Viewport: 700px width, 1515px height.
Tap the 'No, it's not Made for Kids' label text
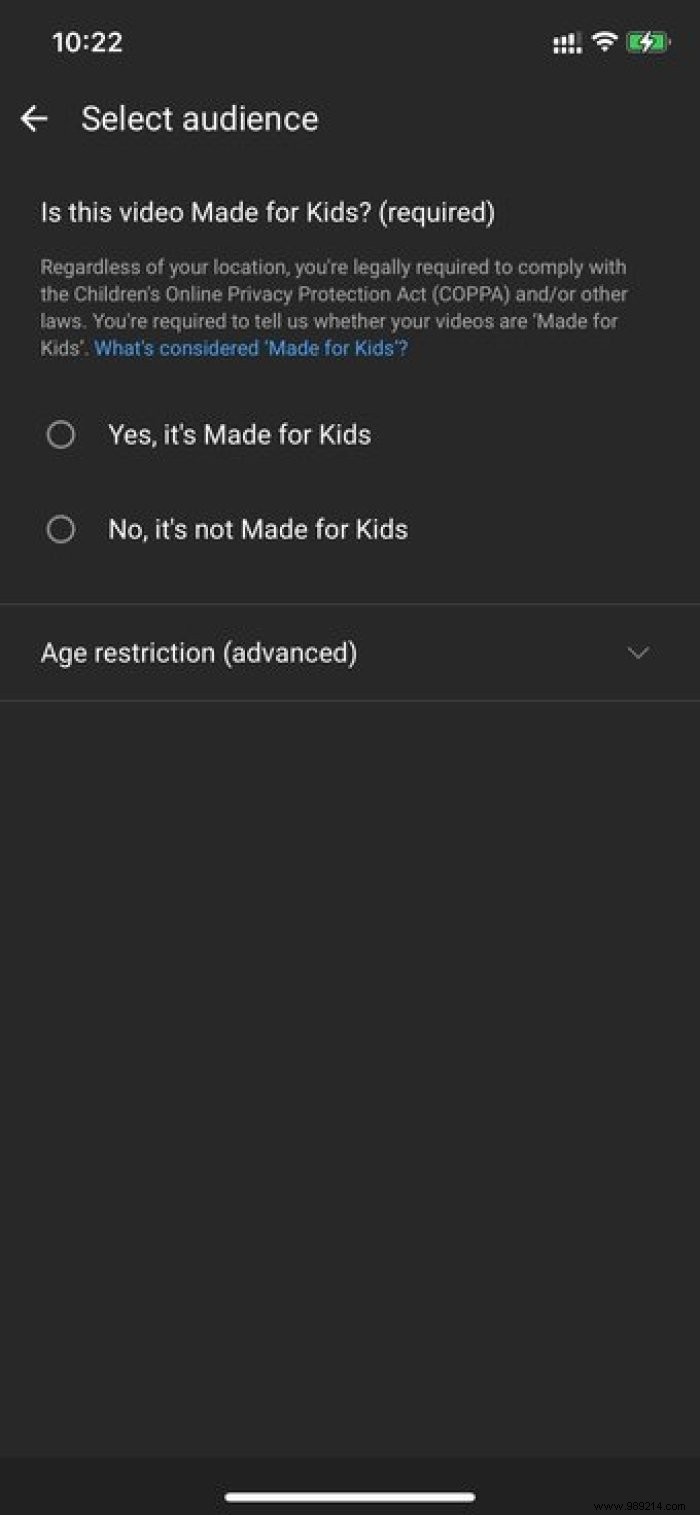pos(258,529)
